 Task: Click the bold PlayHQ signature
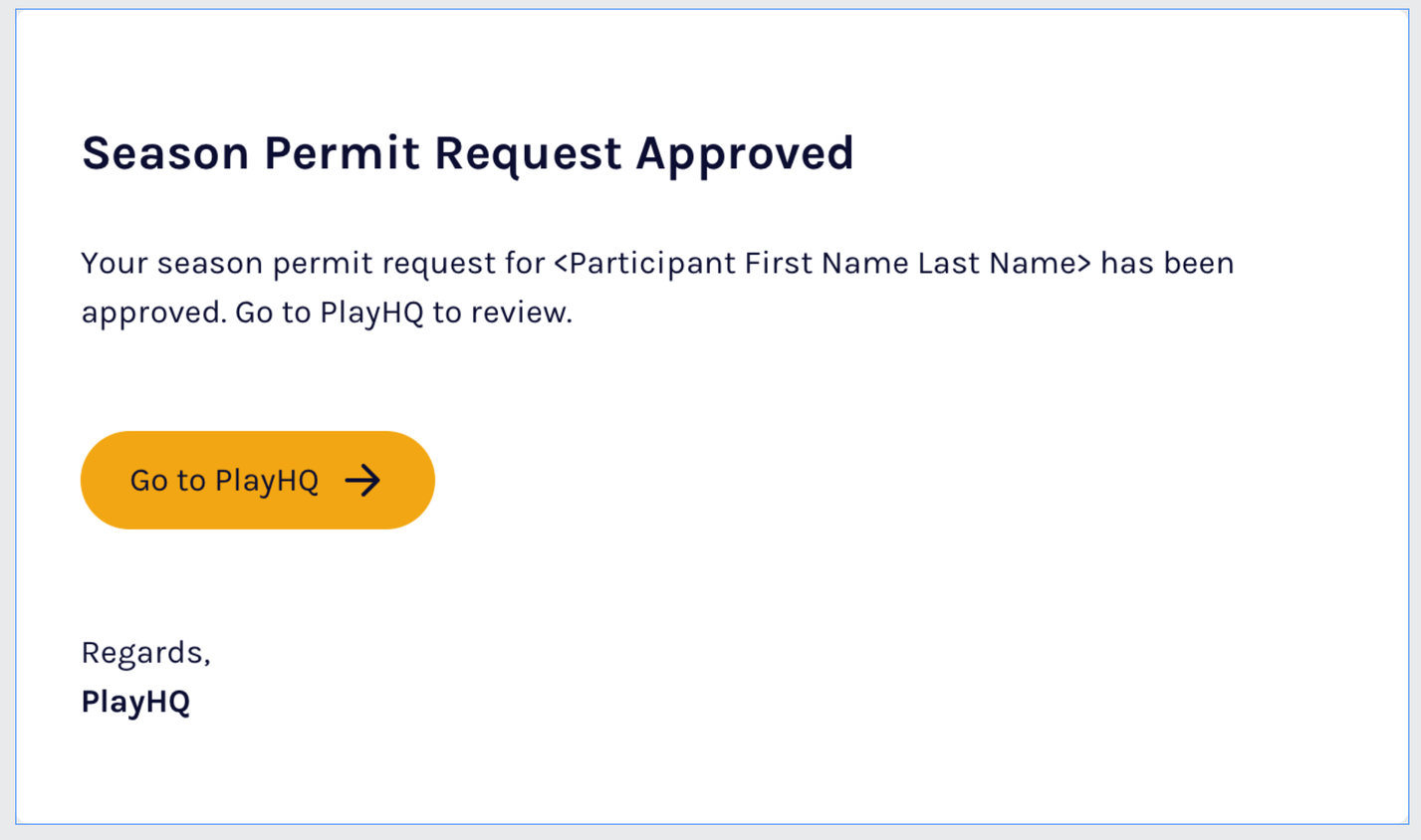pos(135,702)
